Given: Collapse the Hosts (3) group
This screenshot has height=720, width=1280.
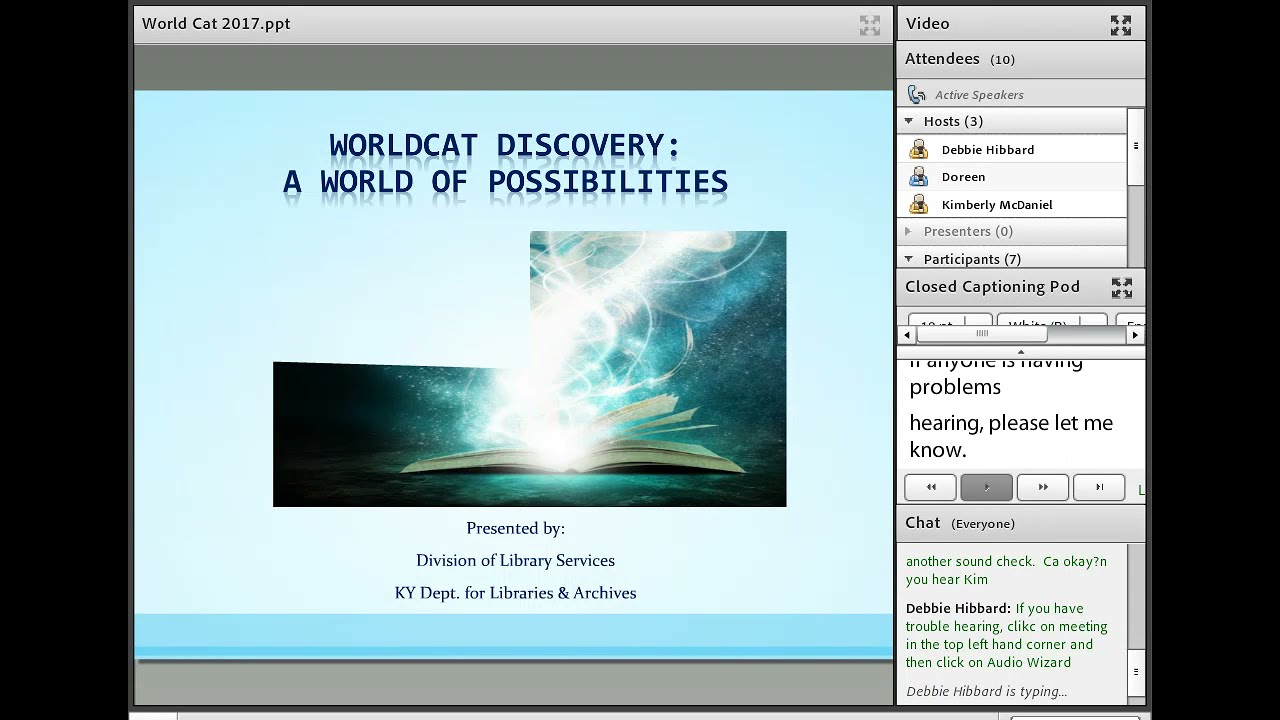Looking at the screenshot, I should click(909, 121).
